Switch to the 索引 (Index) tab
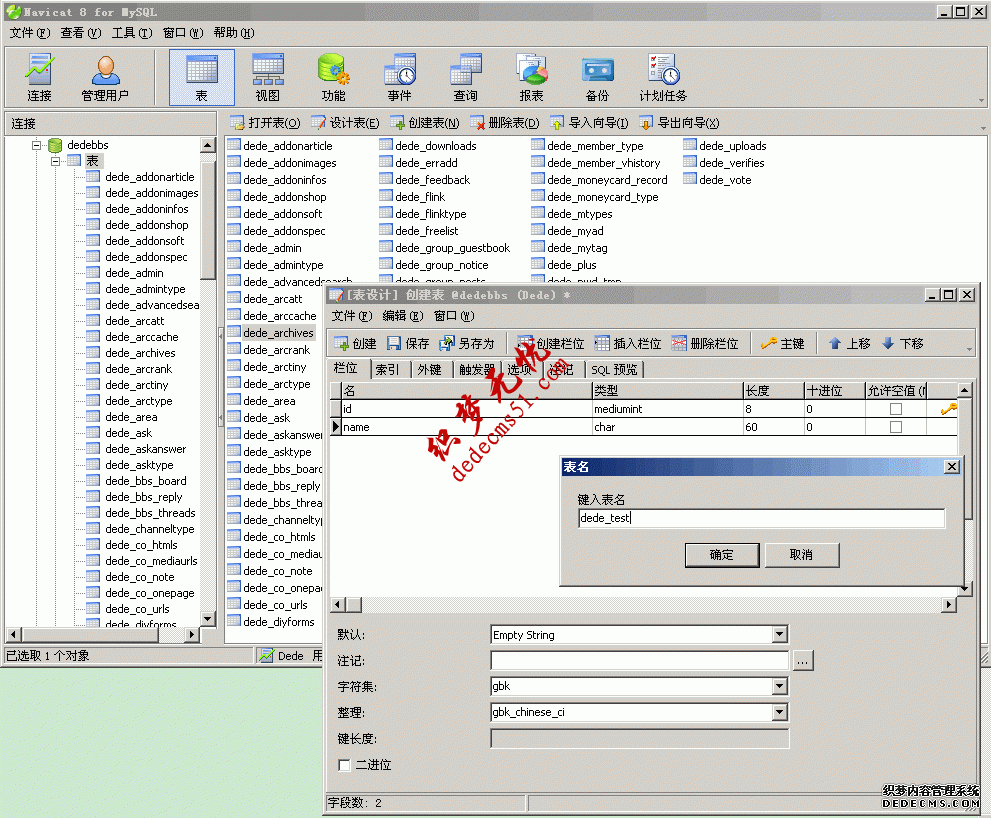The image size is (991, 818). pyautogui.click(x=387, y=369)
